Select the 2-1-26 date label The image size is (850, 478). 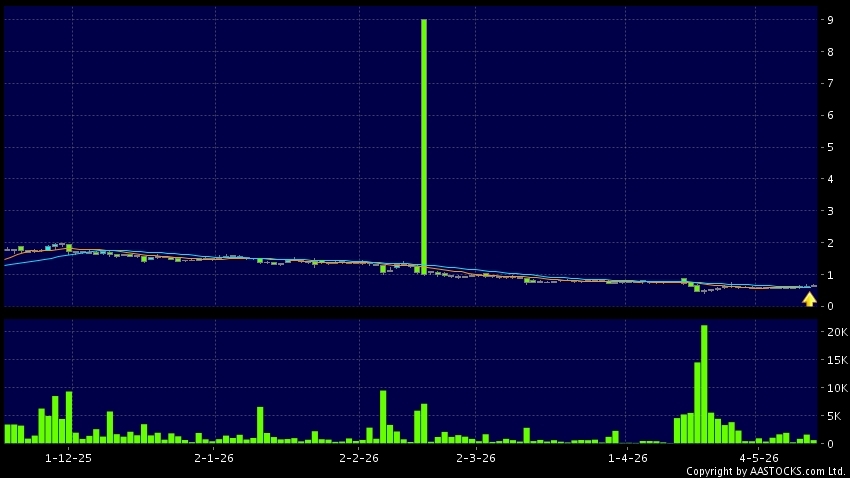coord(214,458)
